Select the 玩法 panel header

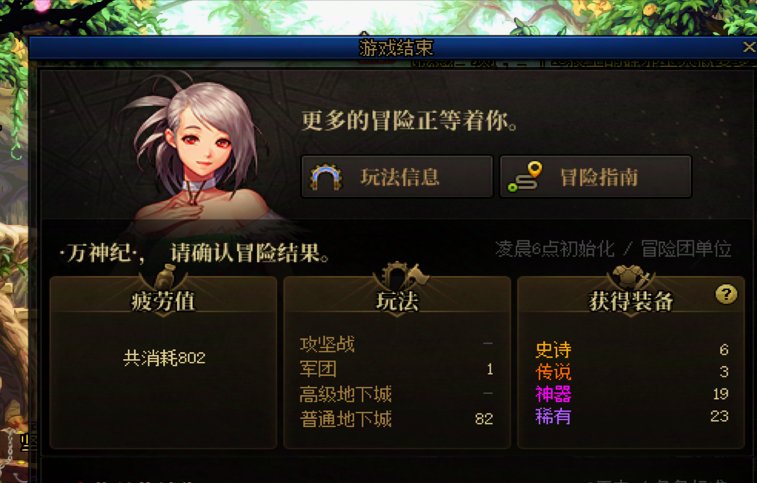(x=397, y=300)
